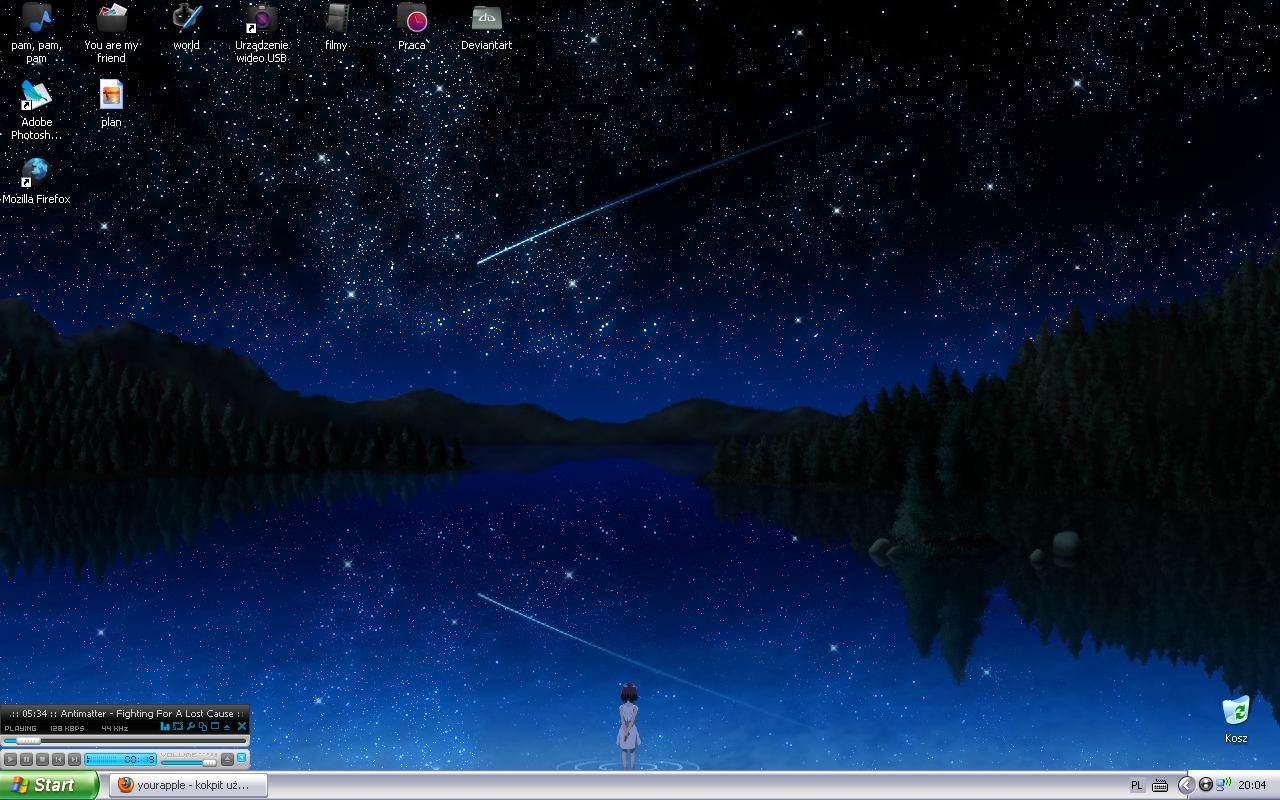Screen dimensions: 1280x800
Task: Open the wireless network connection tray icon
Action: click(x=1224, y=785)
